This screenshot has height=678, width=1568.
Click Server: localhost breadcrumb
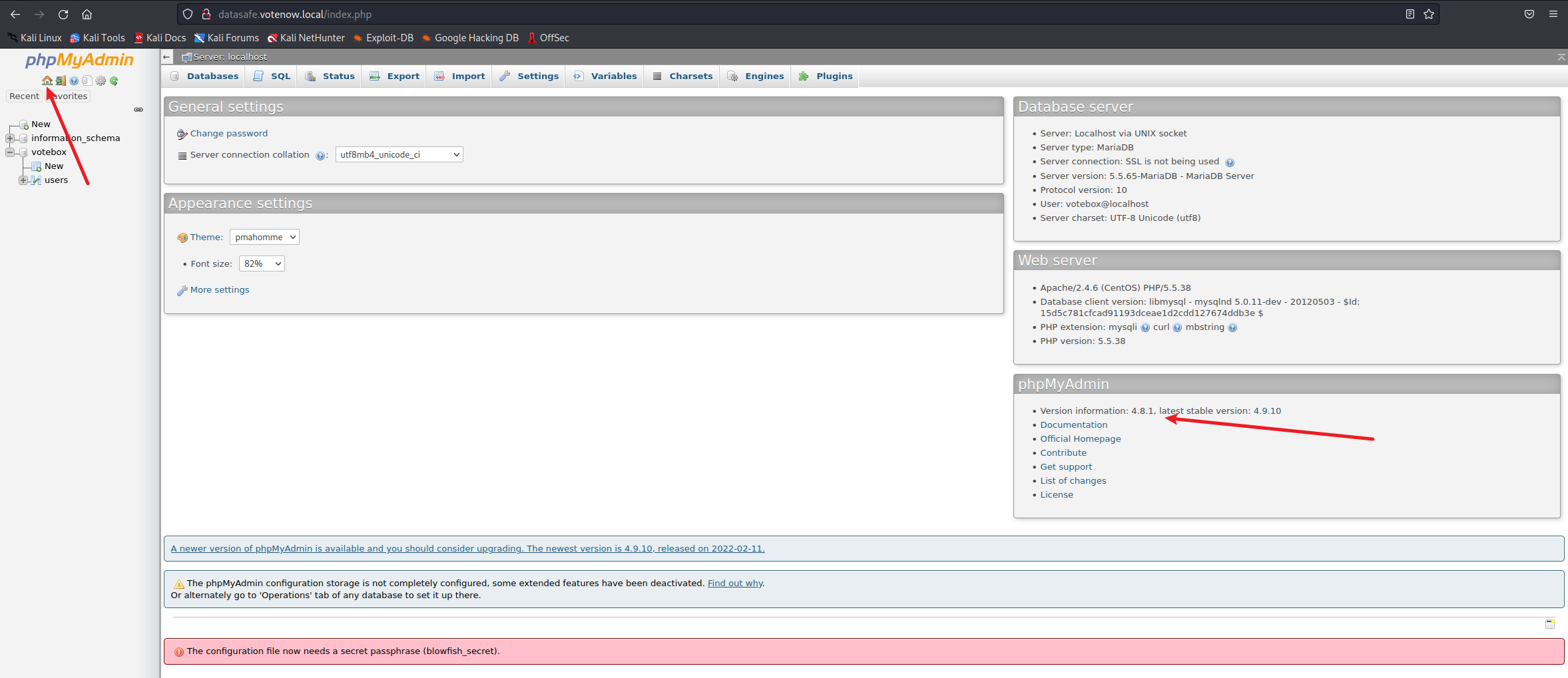point(230,57)
